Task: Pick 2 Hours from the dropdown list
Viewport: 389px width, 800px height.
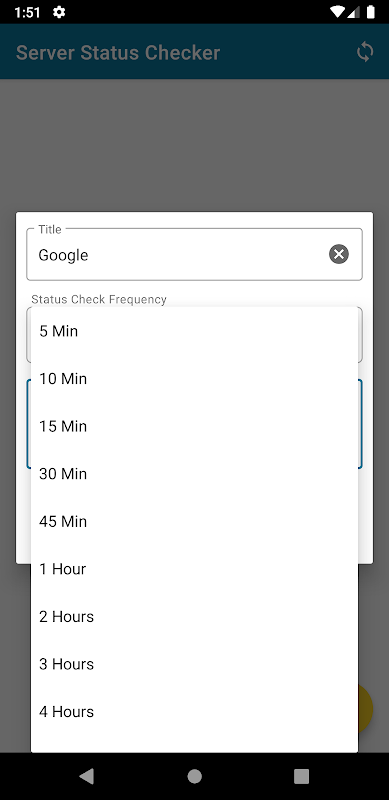Action: tap(194, 616)
